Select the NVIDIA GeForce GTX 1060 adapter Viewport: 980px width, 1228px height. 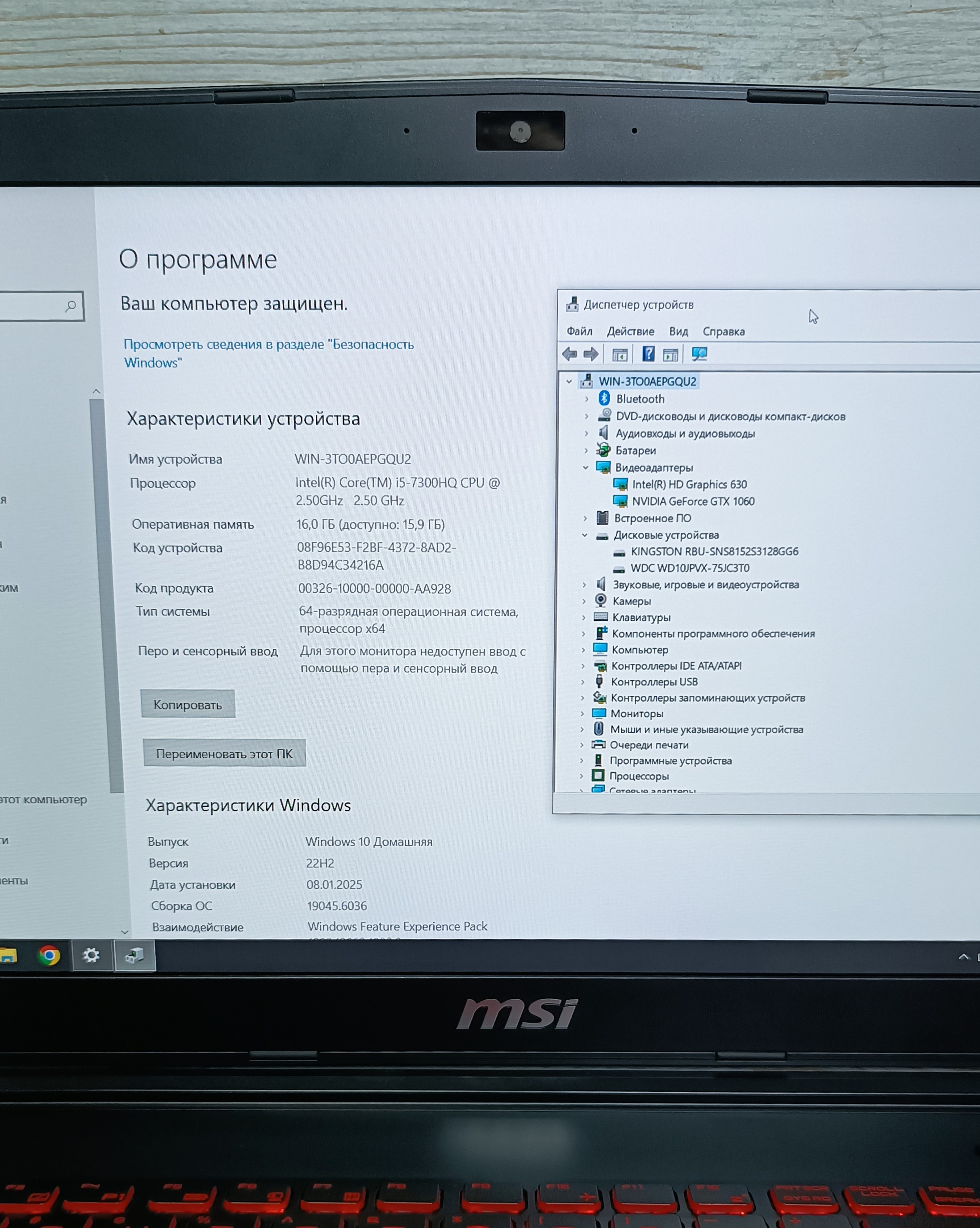[x=693, y=501]
